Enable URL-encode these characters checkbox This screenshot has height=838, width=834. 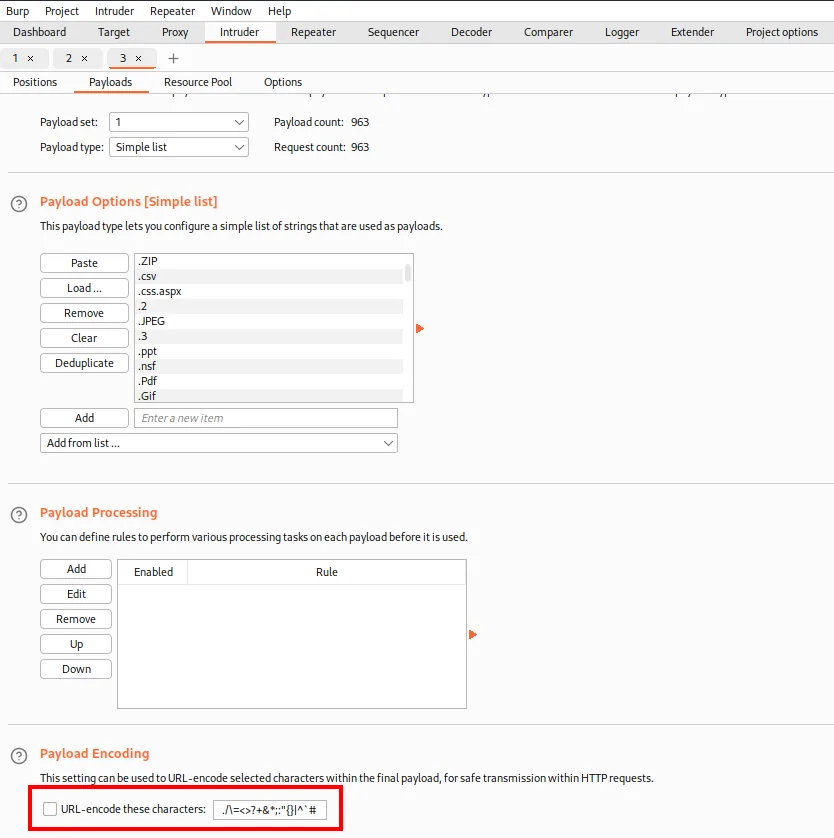point(50,809)
